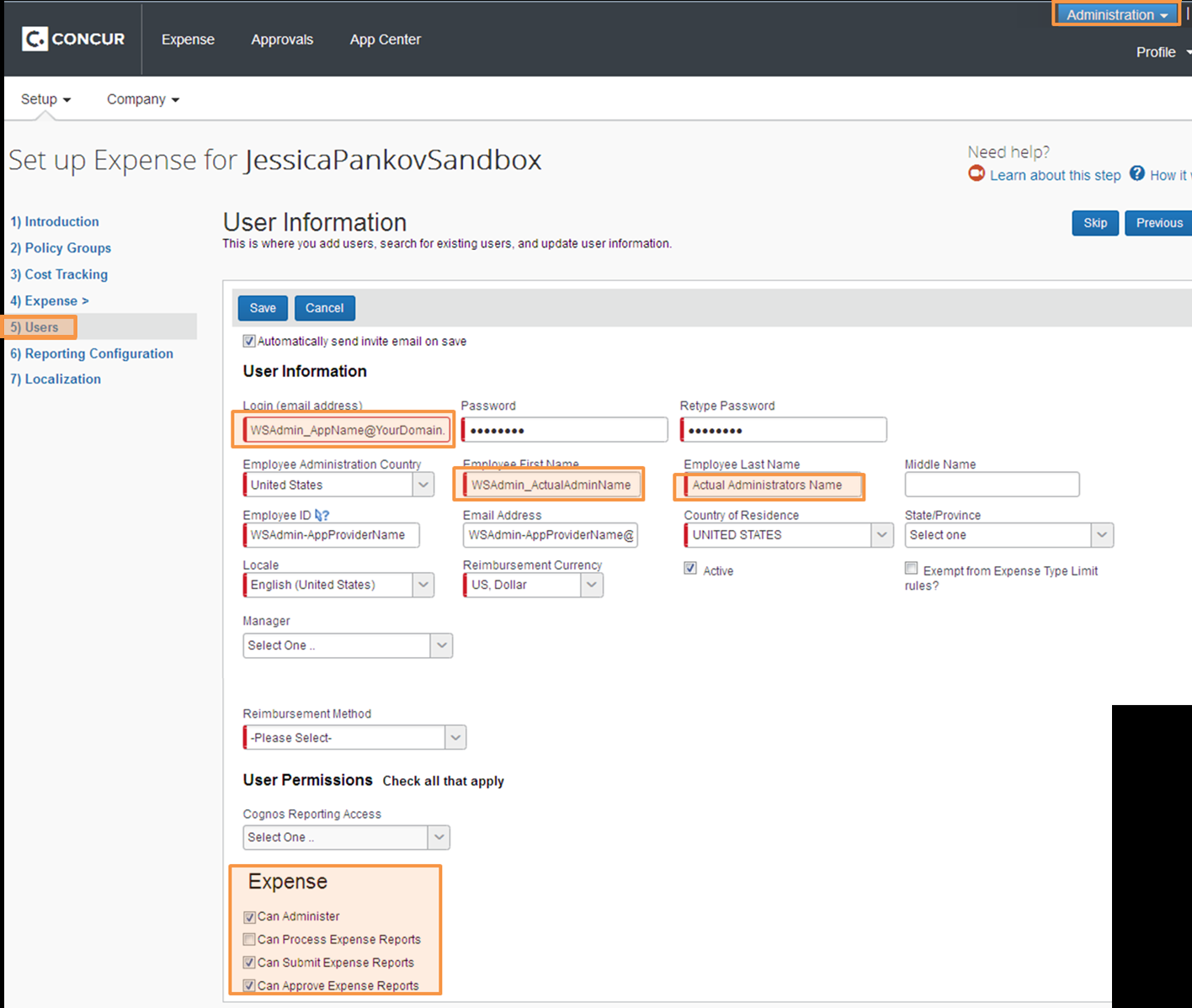Click the Employee ID field
The image size is (1192, 1008).
click(x=331, y=535)
